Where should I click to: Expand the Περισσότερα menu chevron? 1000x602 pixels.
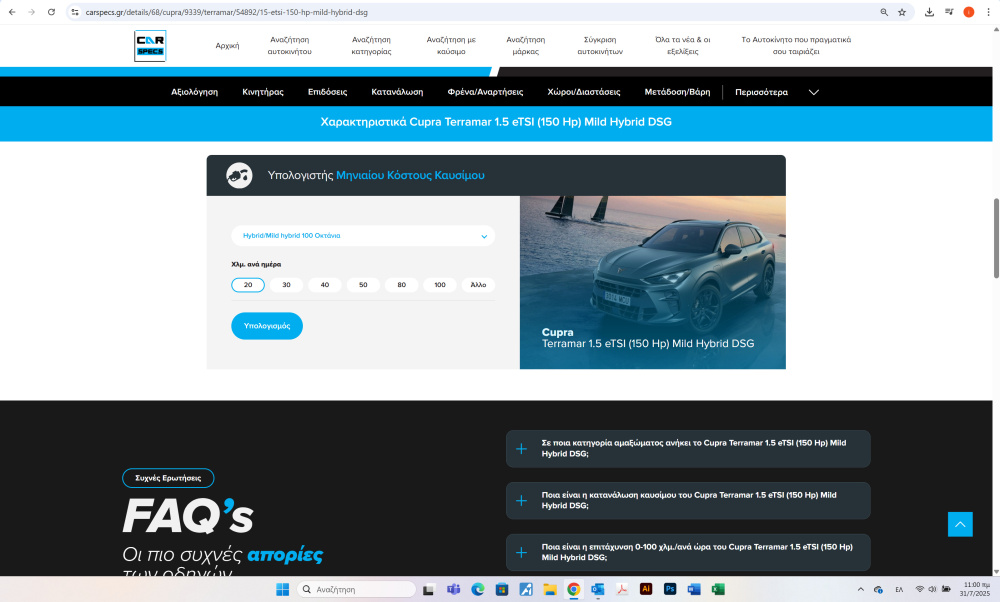click(x=814, y=92)
